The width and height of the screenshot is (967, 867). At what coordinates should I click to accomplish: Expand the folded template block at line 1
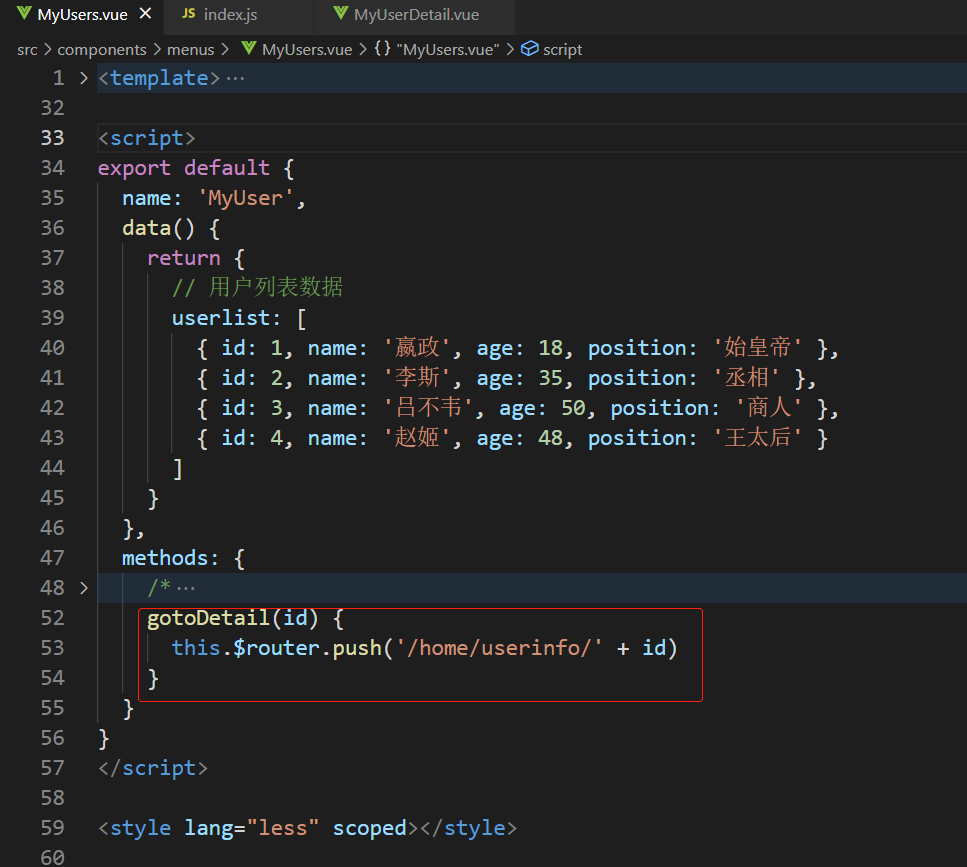click(84, 78)
